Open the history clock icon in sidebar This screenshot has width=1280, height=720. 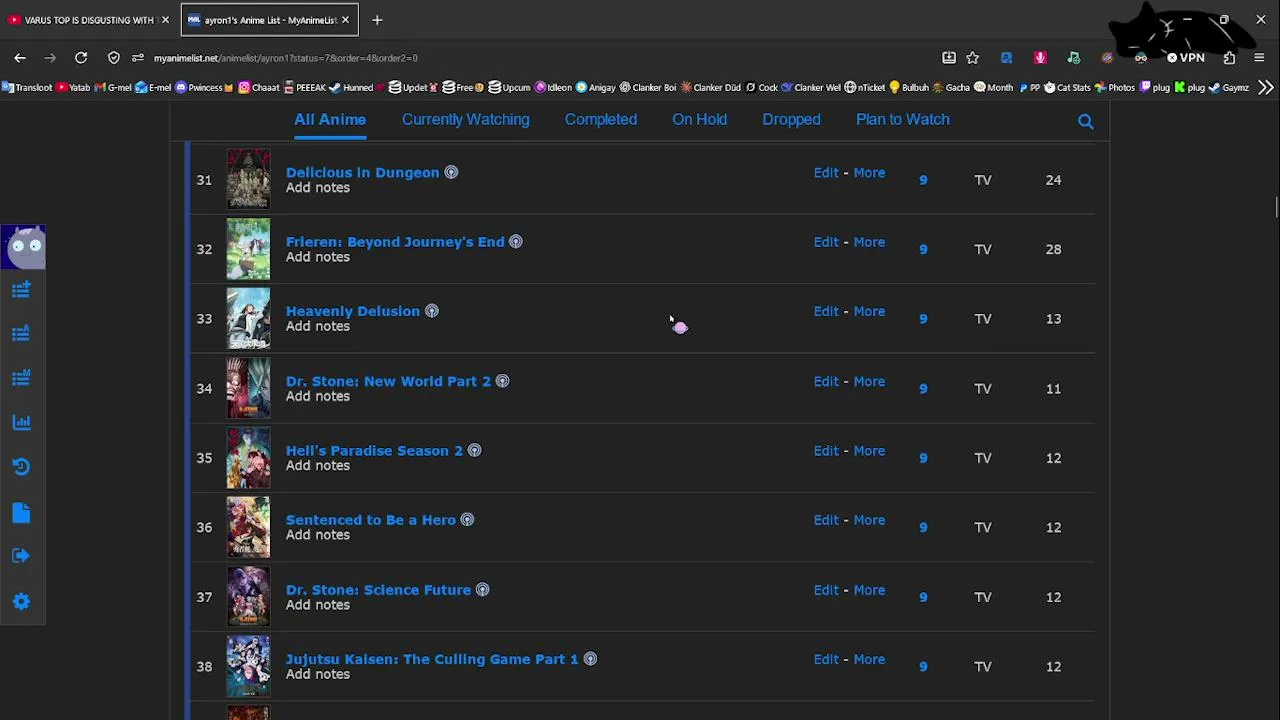click(x=21, y=467)
